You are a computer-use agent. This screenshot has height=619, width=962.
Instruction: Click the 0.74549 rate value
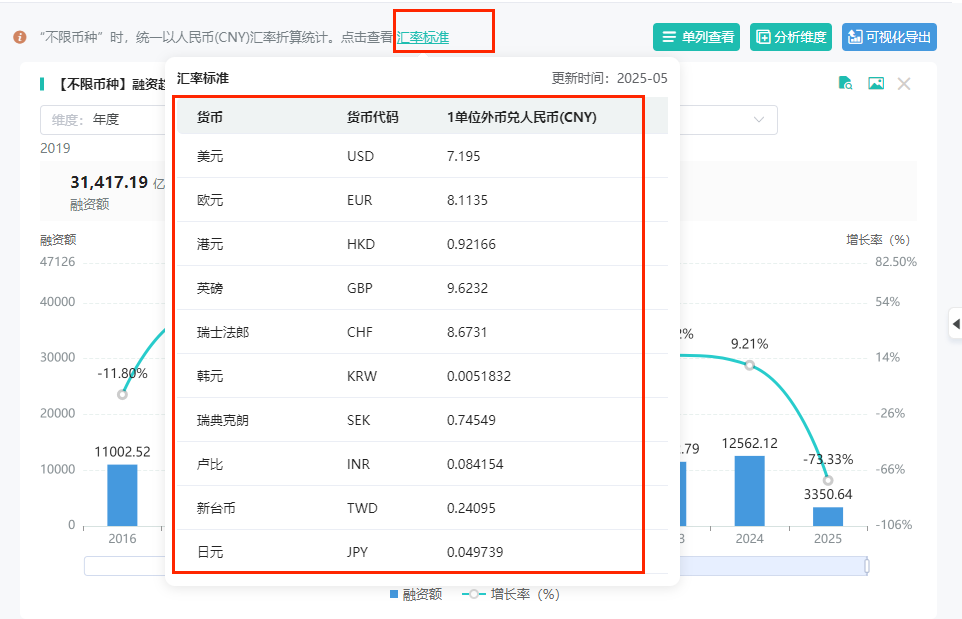[471, 420]
